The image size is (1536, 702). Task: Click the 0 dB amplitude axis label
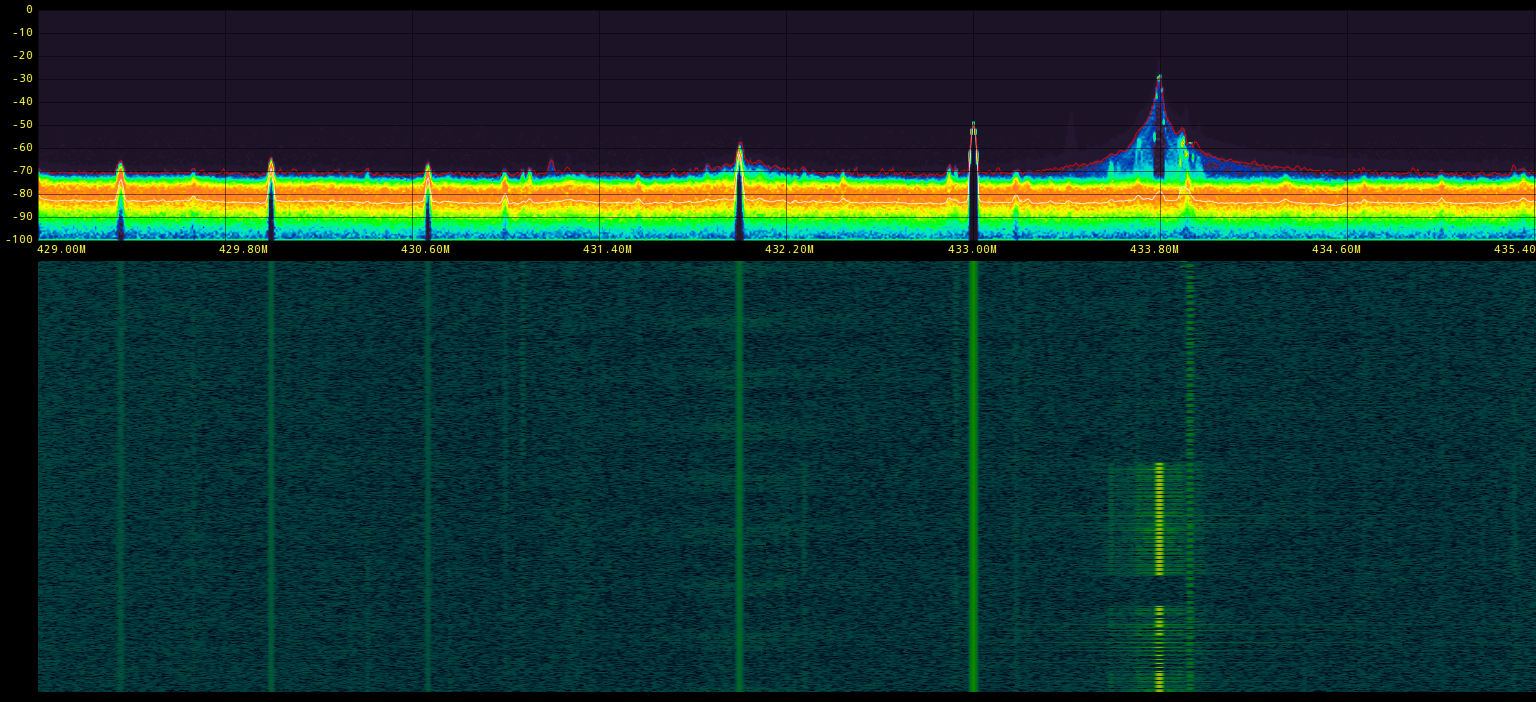pyautogui.click(x=29, y=10)
